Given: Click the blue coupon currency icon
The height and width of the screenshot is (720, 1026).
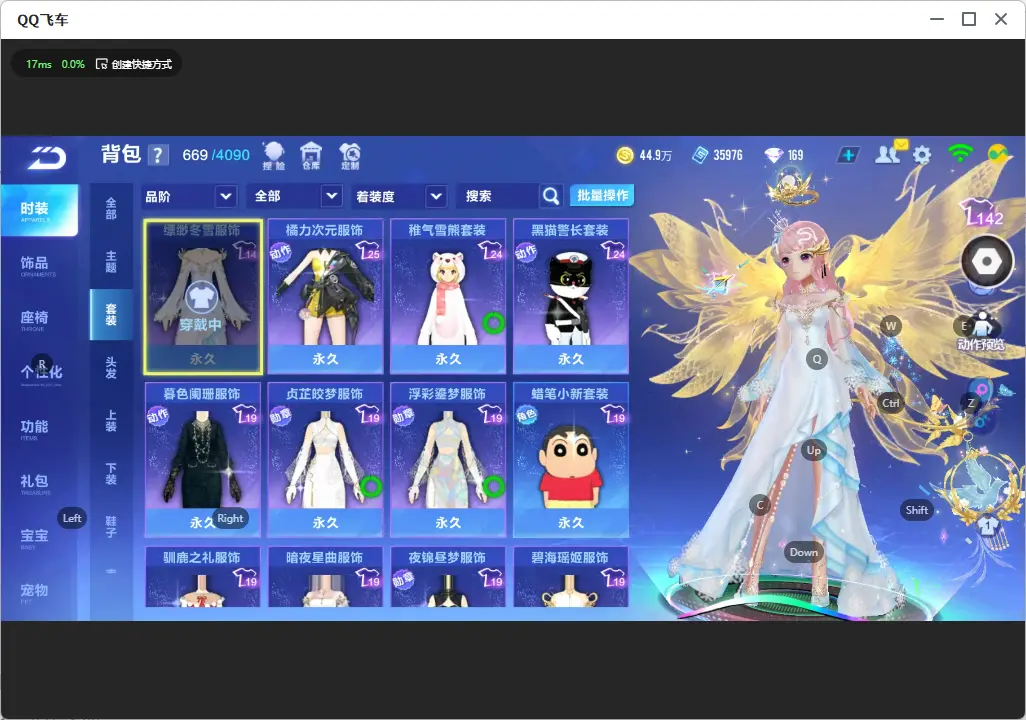Looking at the screenshot, I should pyautogui.click(x=700, y=155).
